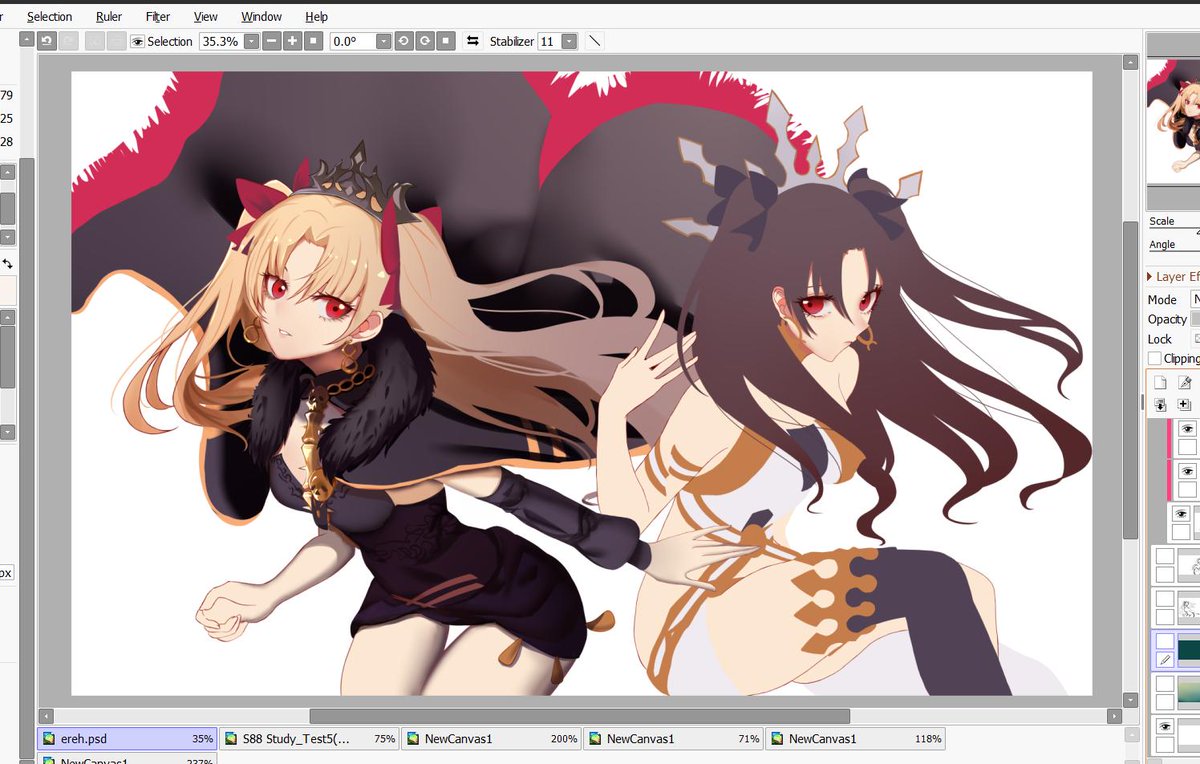Image resolution: width=1200 pixels, height=764 pixels.
Task: Click the vertical canvas scrollbar thumb
Action: tap(1130, 379)
